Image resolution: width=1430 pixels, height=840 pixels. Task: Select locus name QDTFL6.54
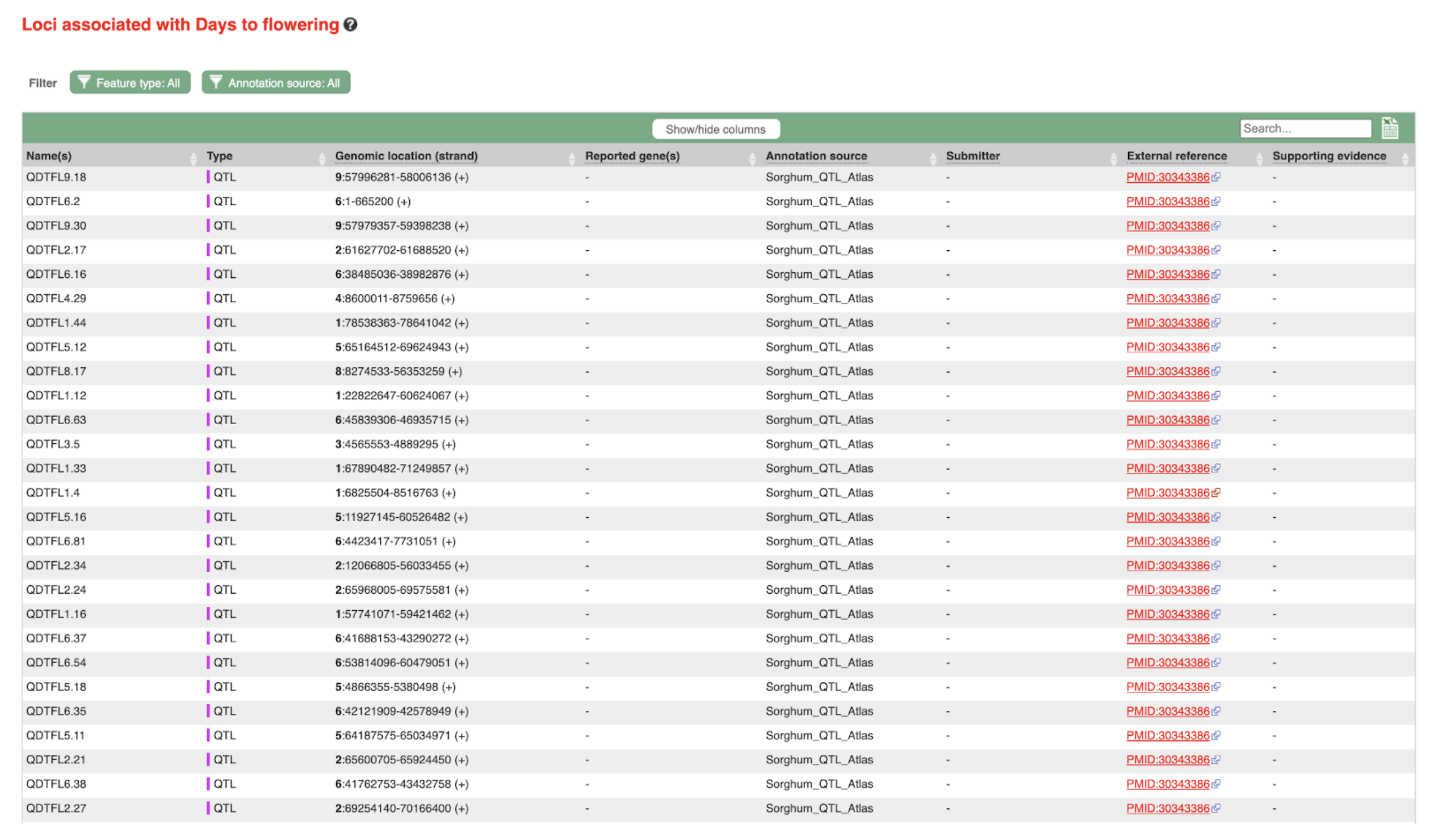[x=56, y=662]
